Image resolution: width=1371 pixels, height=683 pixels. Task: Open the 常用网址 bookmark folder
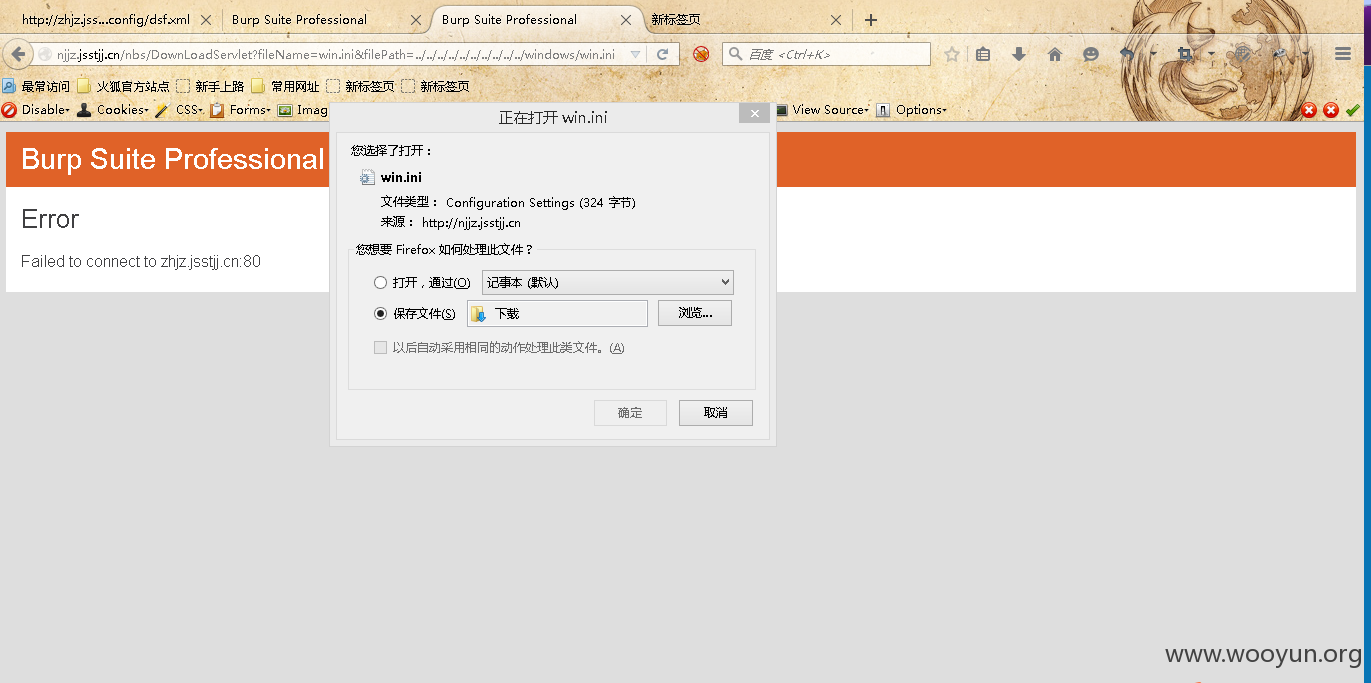285,86
